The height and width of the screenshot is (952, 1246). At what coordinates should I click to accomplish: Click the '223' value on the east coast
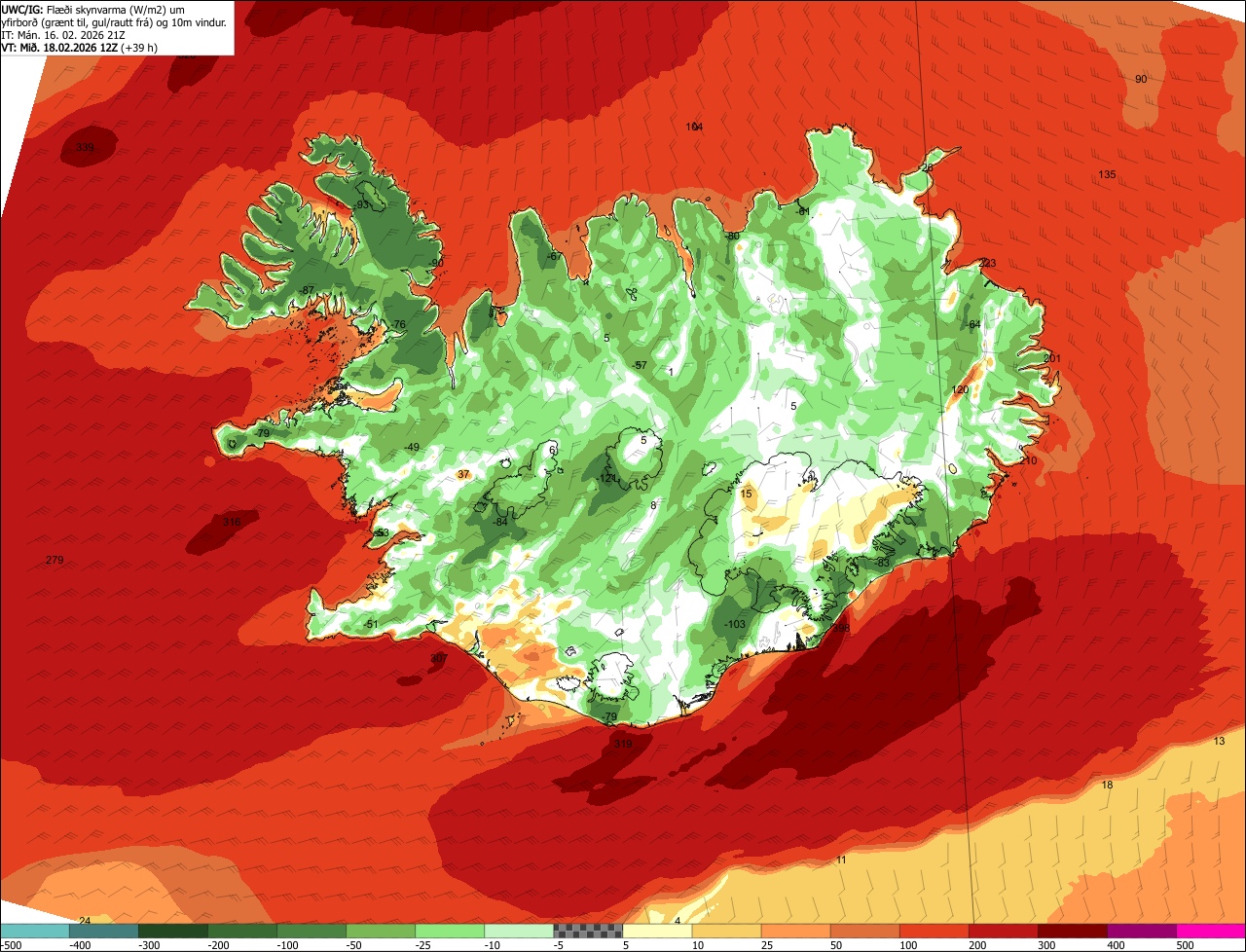(987, 264)
